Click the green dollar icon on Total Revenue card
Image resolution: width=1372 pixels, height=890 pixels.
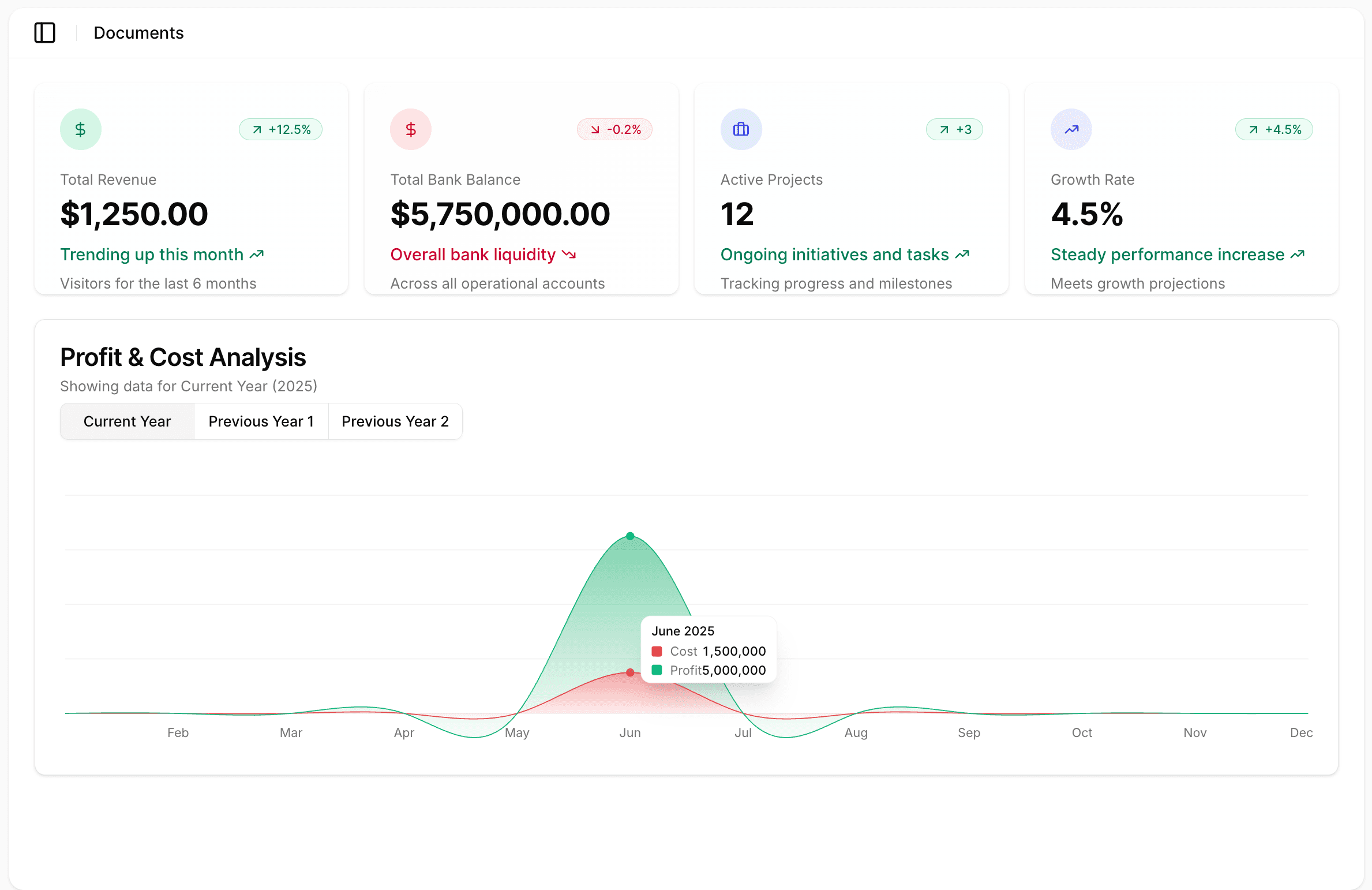(81, 129)
